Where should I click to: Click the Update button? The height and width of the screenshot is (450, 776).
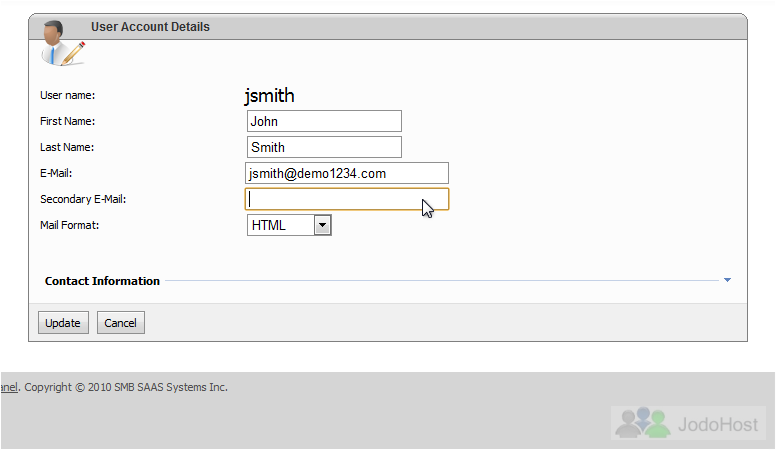[x=63, y=323]
